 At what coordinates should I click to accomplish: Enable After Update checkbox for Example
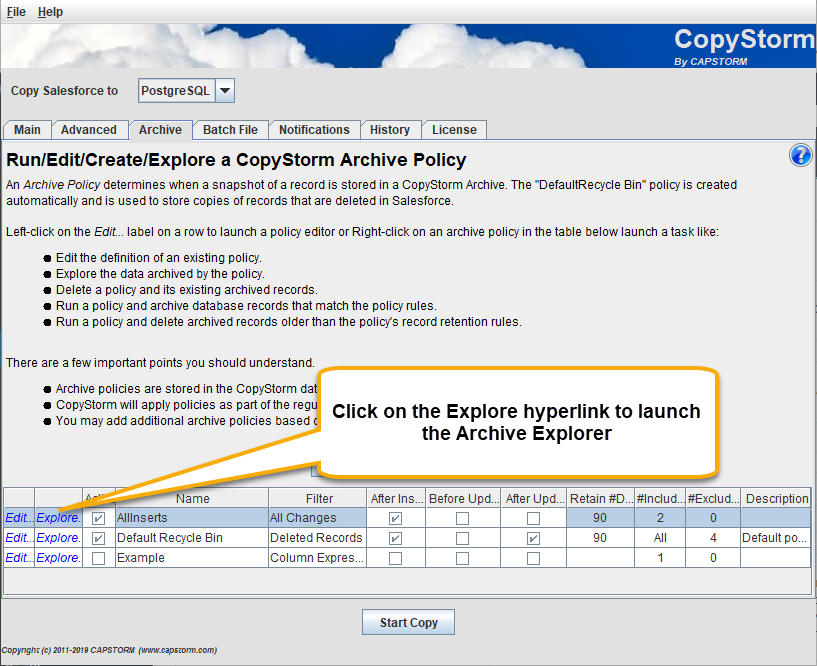pyautogui.click(x=533, y=558)
